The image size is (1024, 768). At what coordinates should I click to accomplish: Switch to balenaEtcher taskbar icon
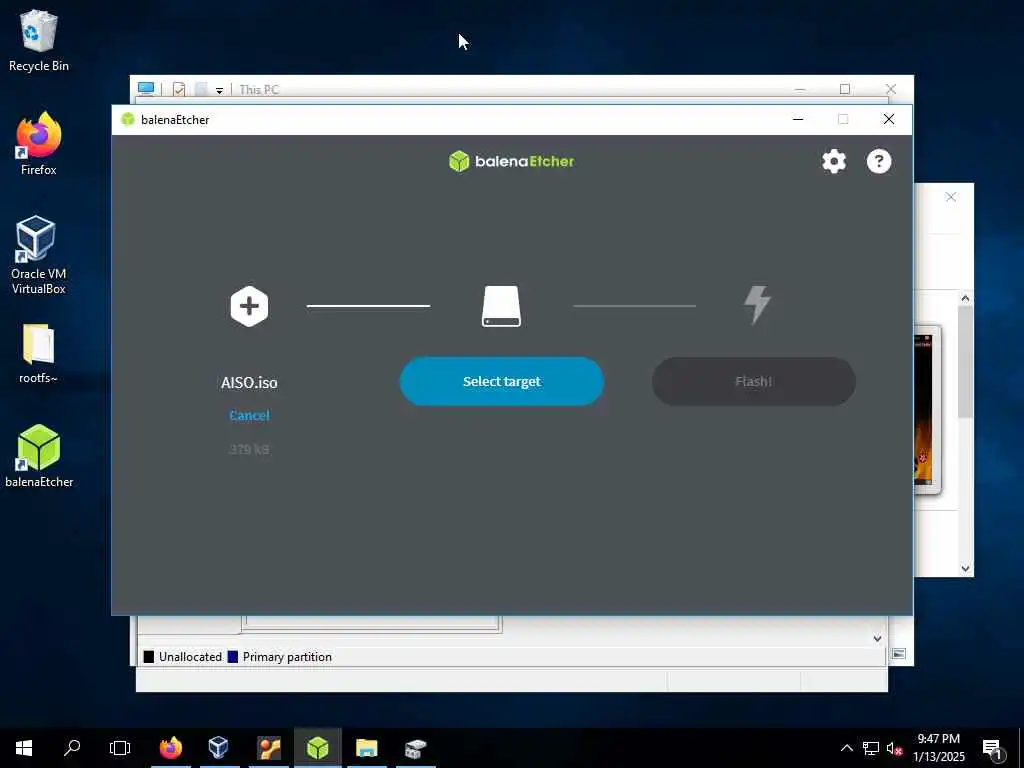click(x=318, y=748)
